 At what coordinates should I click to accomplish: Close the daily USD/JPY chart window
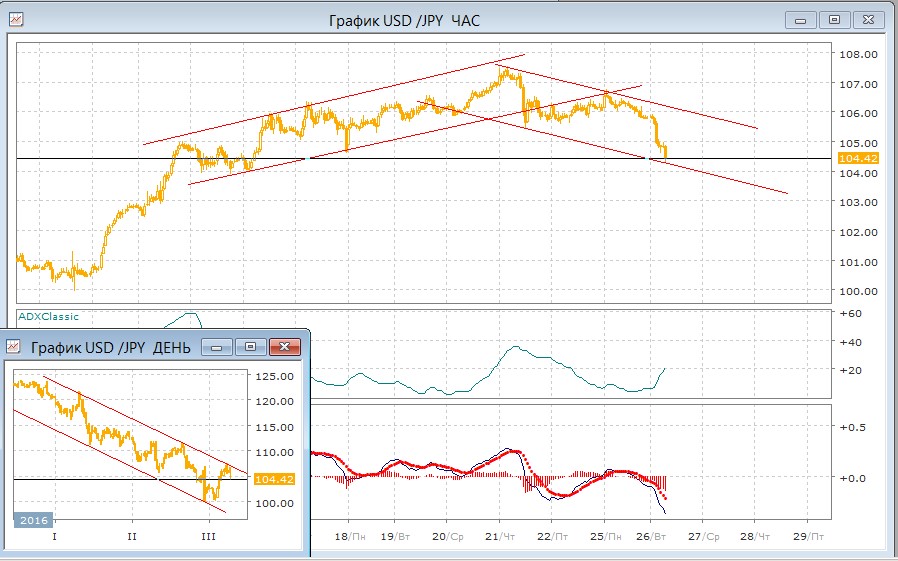[x=285, y=347]
